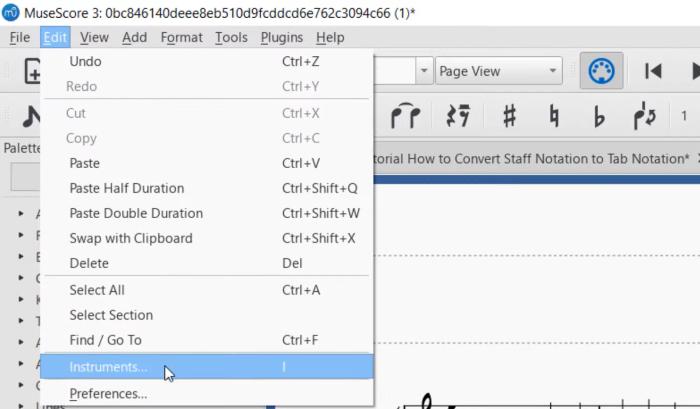This screenshot has height=409, width=700.
Task: Open the zoom level dropdown arrow
Action: click(x=423, y=71)
